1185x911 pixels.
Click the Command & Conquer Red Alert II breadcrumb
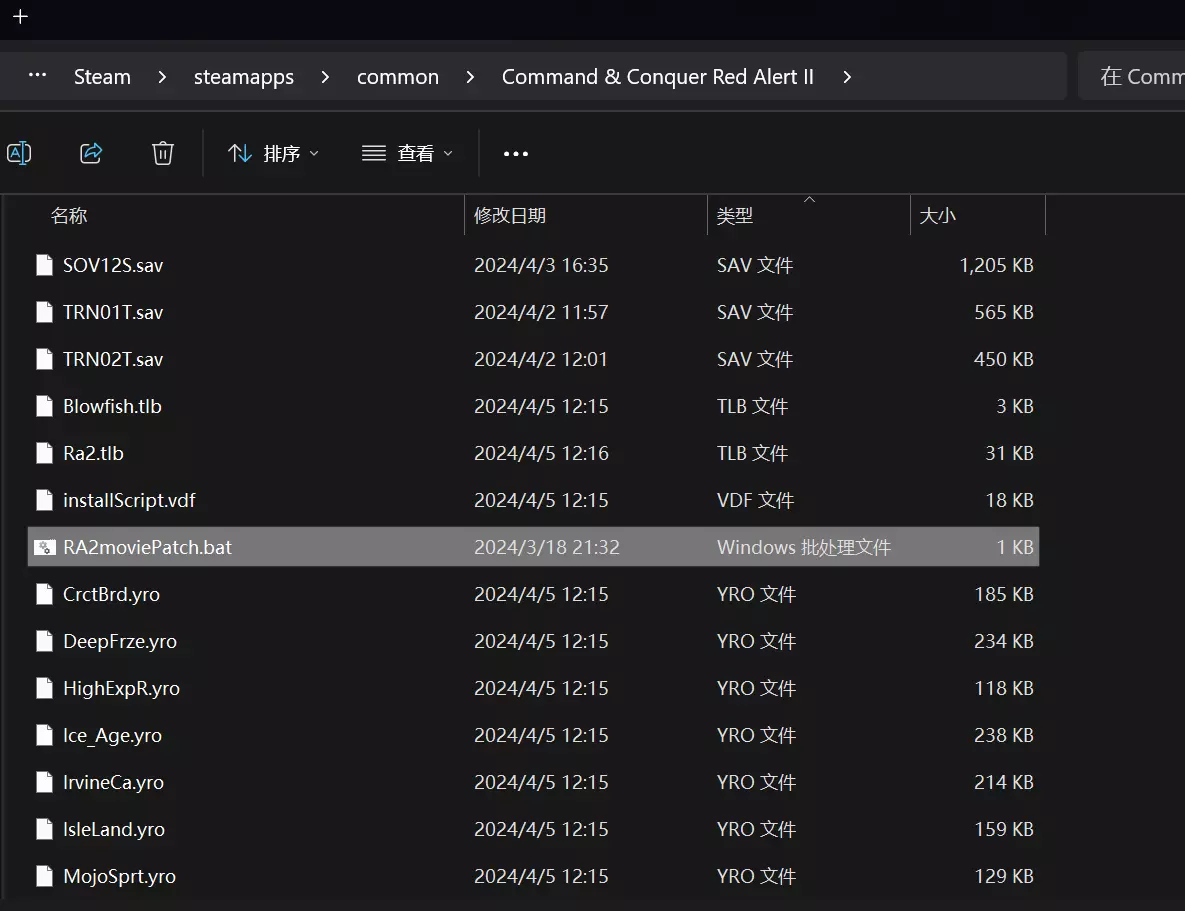click(657, 76)
